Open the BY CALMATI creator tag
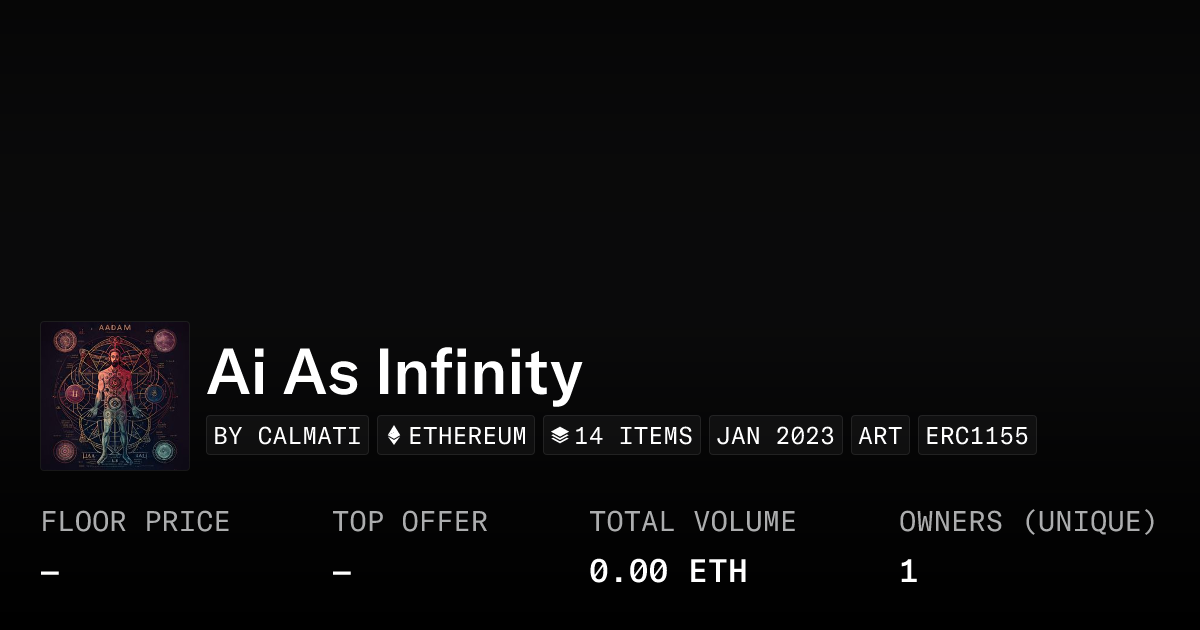 click(287, 436)
